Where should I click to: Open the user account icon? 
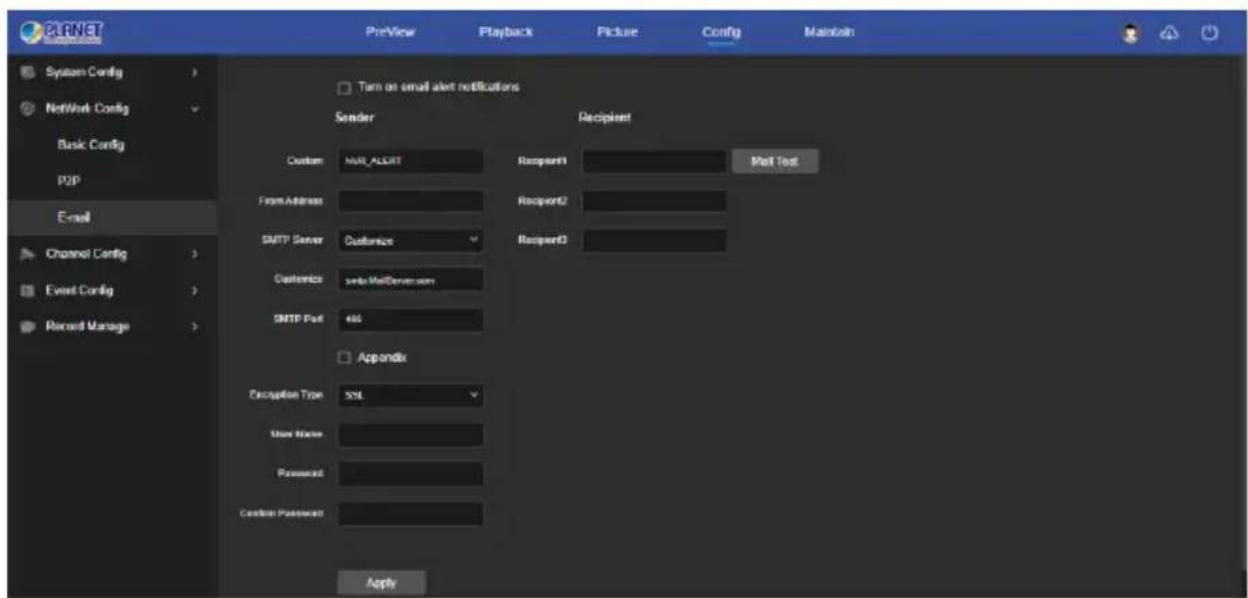(1129, 33)
